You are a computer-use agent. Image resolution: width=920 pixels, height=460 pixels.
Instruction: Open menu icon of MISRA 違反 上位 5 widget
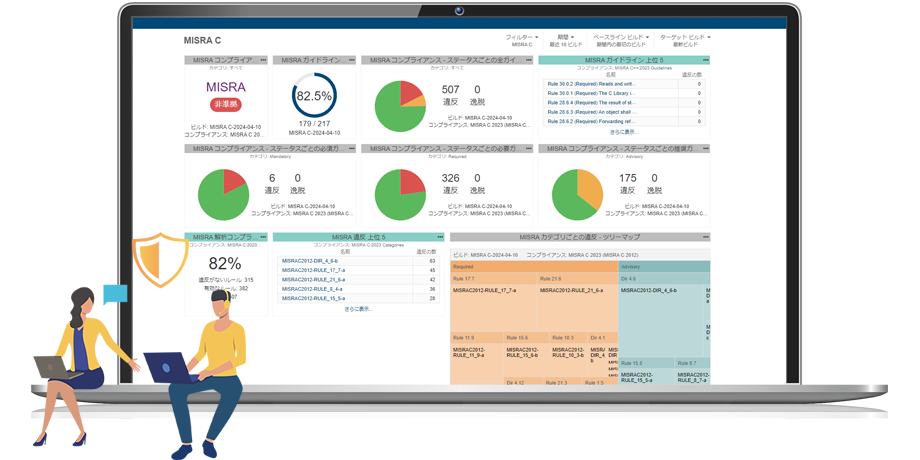coord(440,237)
